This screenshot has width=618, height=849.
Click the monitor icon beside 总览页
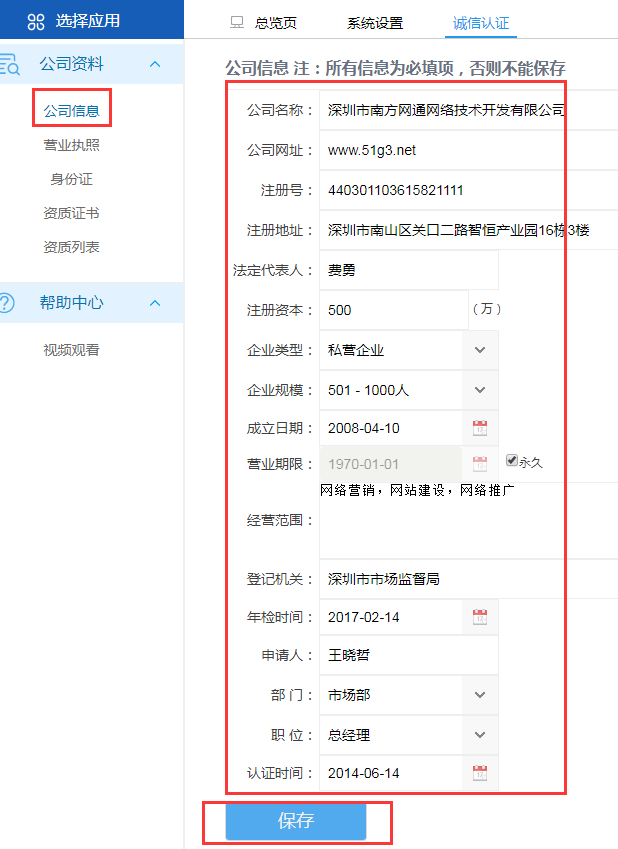237,22
